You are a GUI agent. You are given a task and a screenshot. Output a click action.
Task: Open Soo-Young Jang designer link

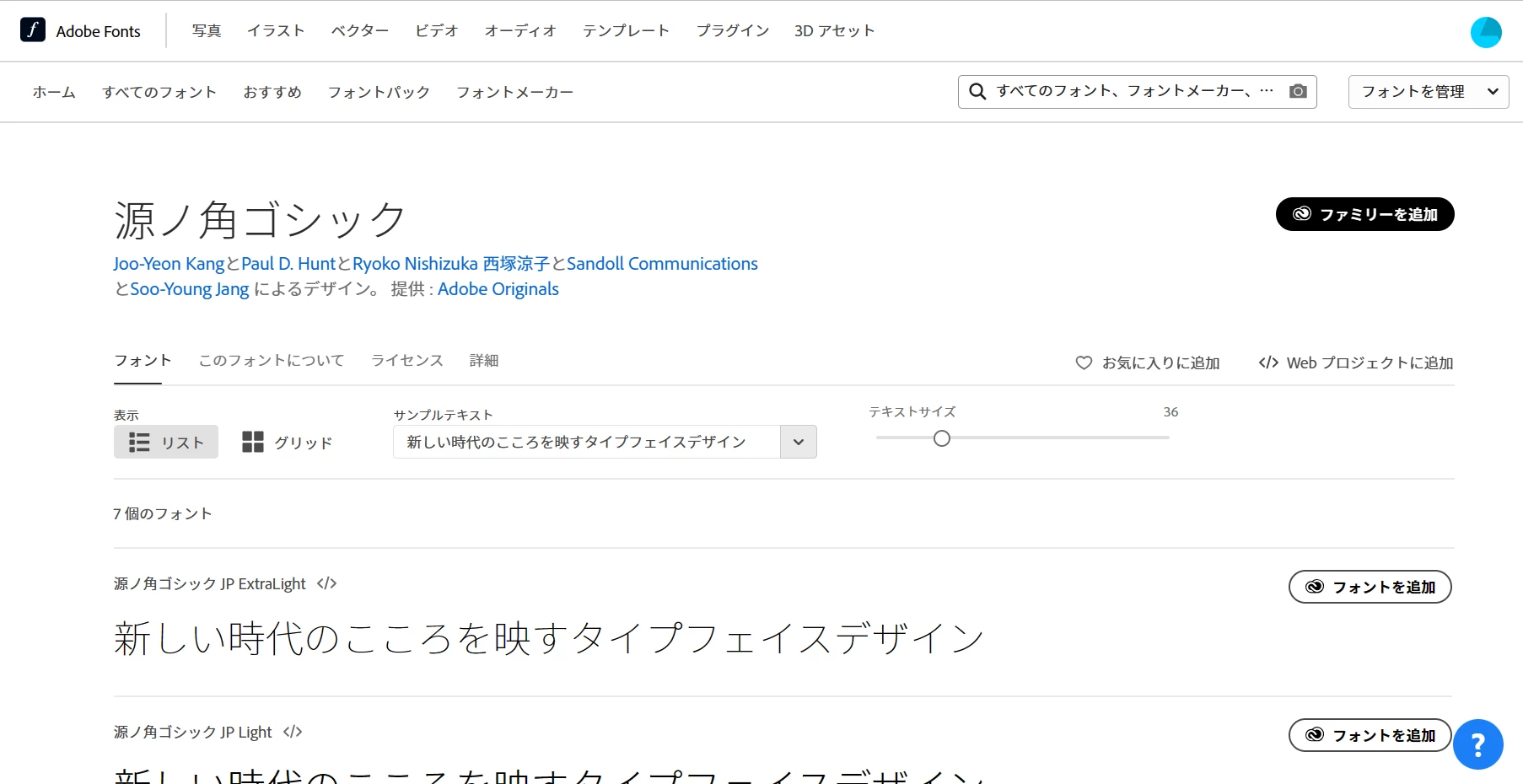(x=190, y=289)
